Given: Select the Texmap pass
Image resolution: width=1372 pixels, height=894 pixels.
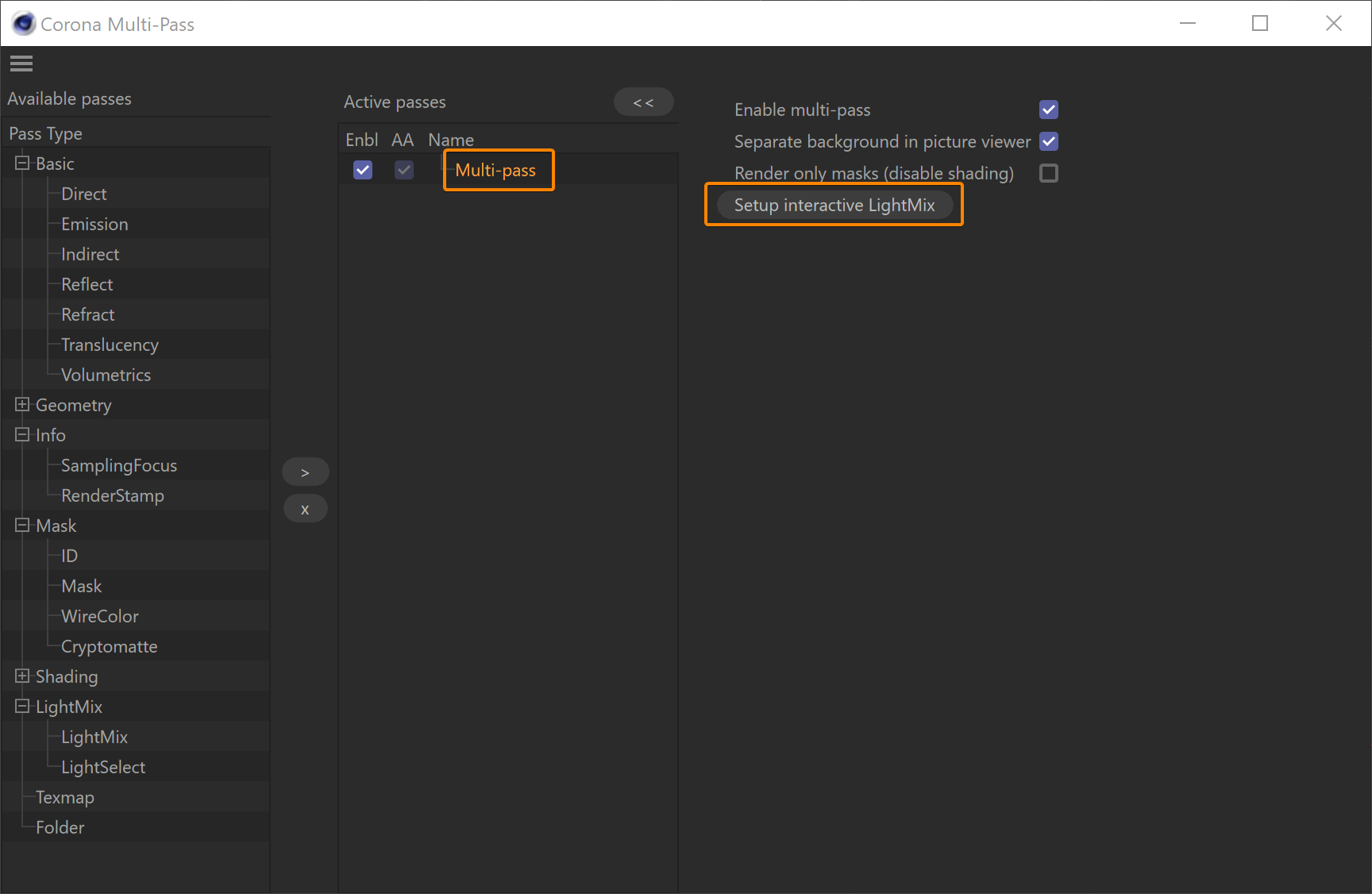Looking at the screenshot, I should pos(64,797).
